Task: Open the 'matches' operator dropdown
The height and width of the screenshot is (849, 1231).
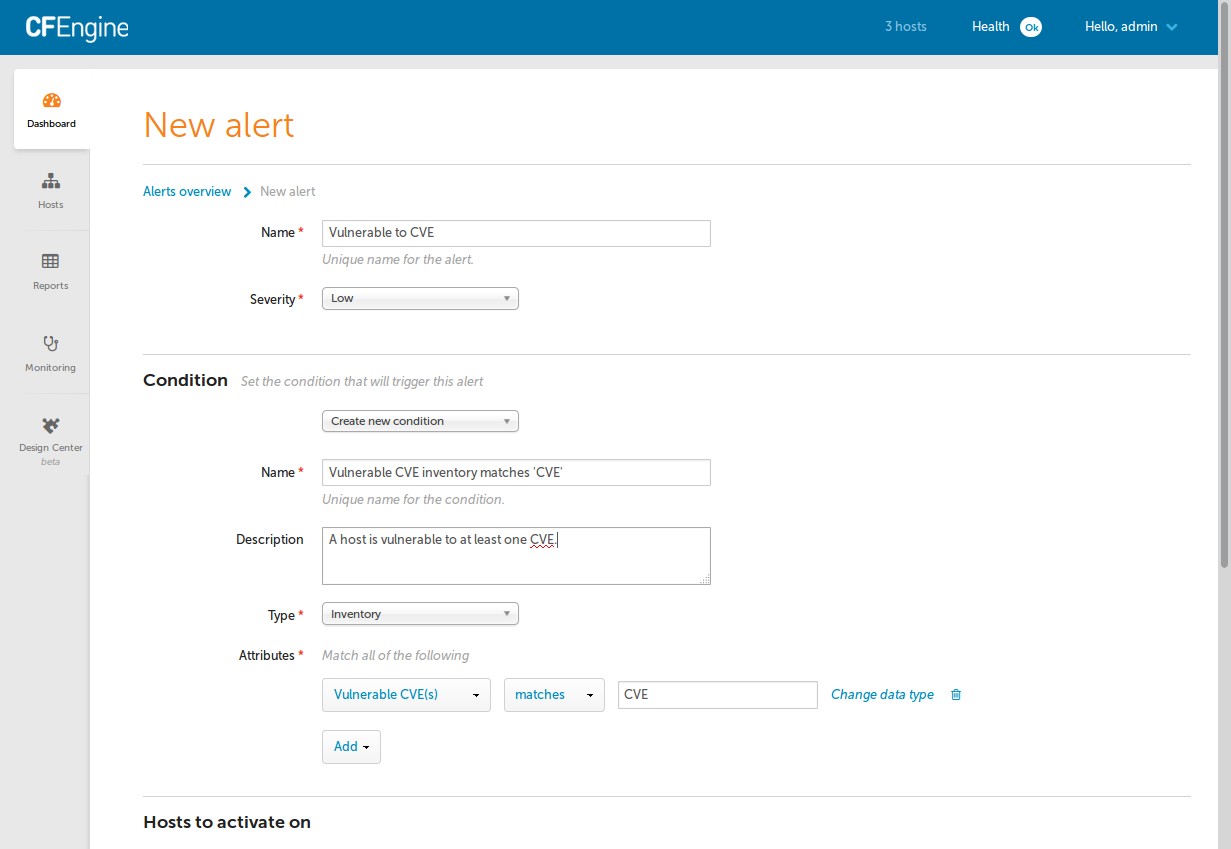Action: (553, 694)
